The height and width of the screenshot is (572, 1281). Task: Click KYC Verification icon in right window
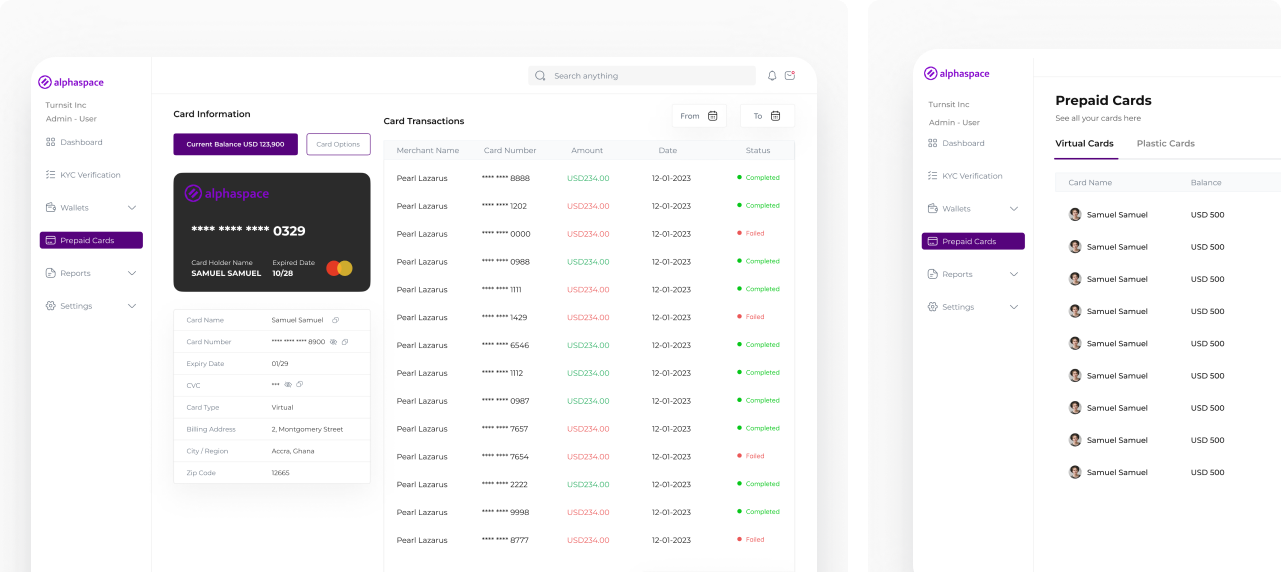coord(933,176)
